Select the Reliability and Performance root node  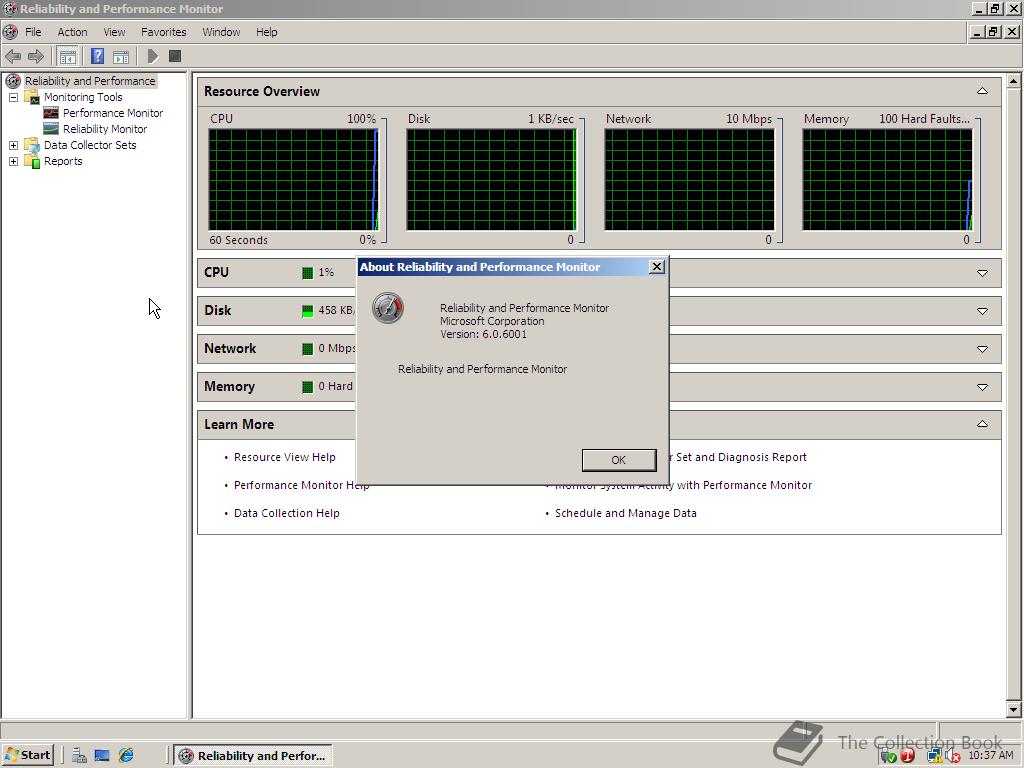tap(90, 81)
